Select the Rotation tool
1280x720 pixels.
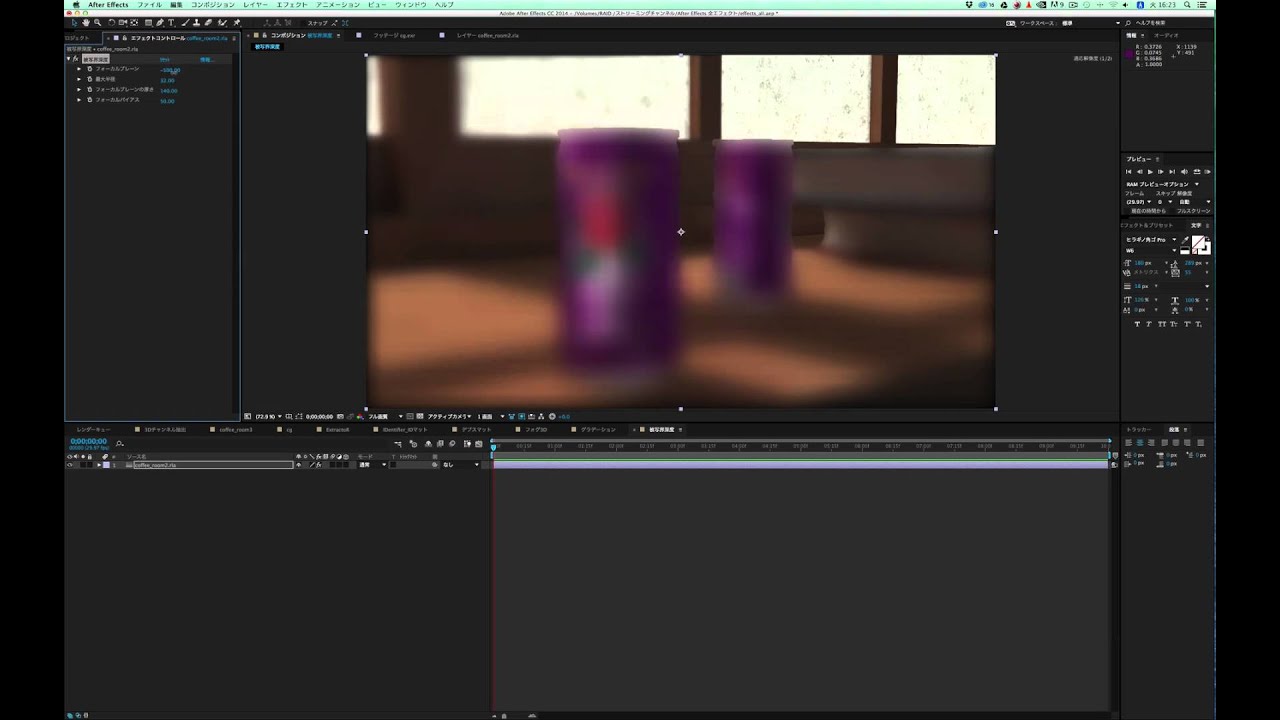tap(111, 22)
